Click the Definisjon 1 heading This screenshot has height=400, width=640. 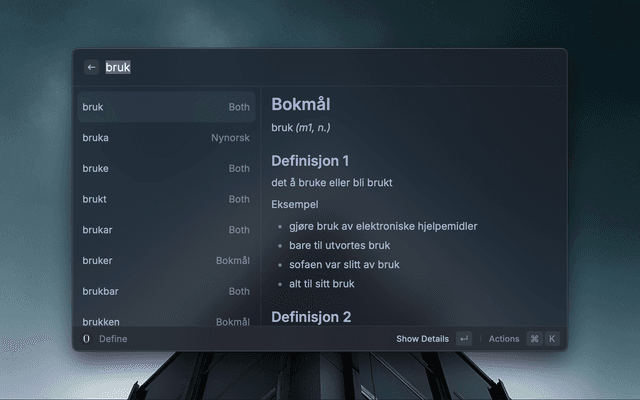coord(310,161)
